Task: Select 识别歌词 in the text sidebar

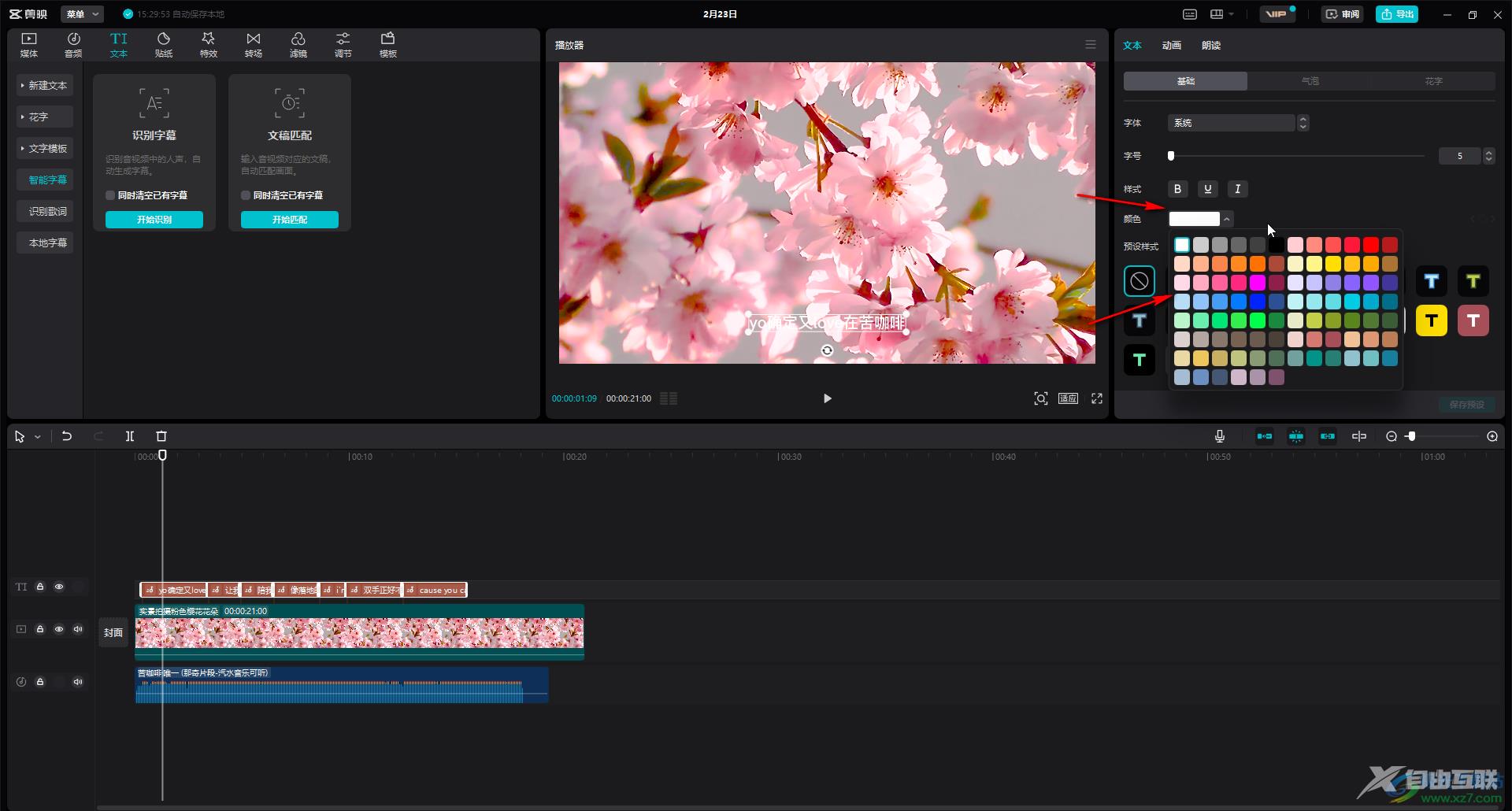Action: pos(46,211)
